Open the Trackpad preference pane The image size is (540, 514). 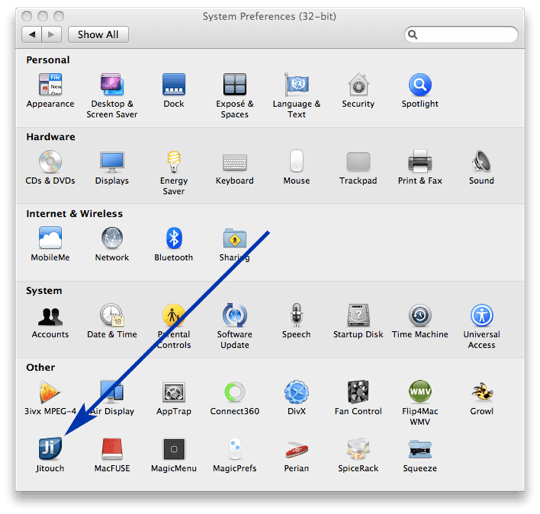[x=358, y=167]
